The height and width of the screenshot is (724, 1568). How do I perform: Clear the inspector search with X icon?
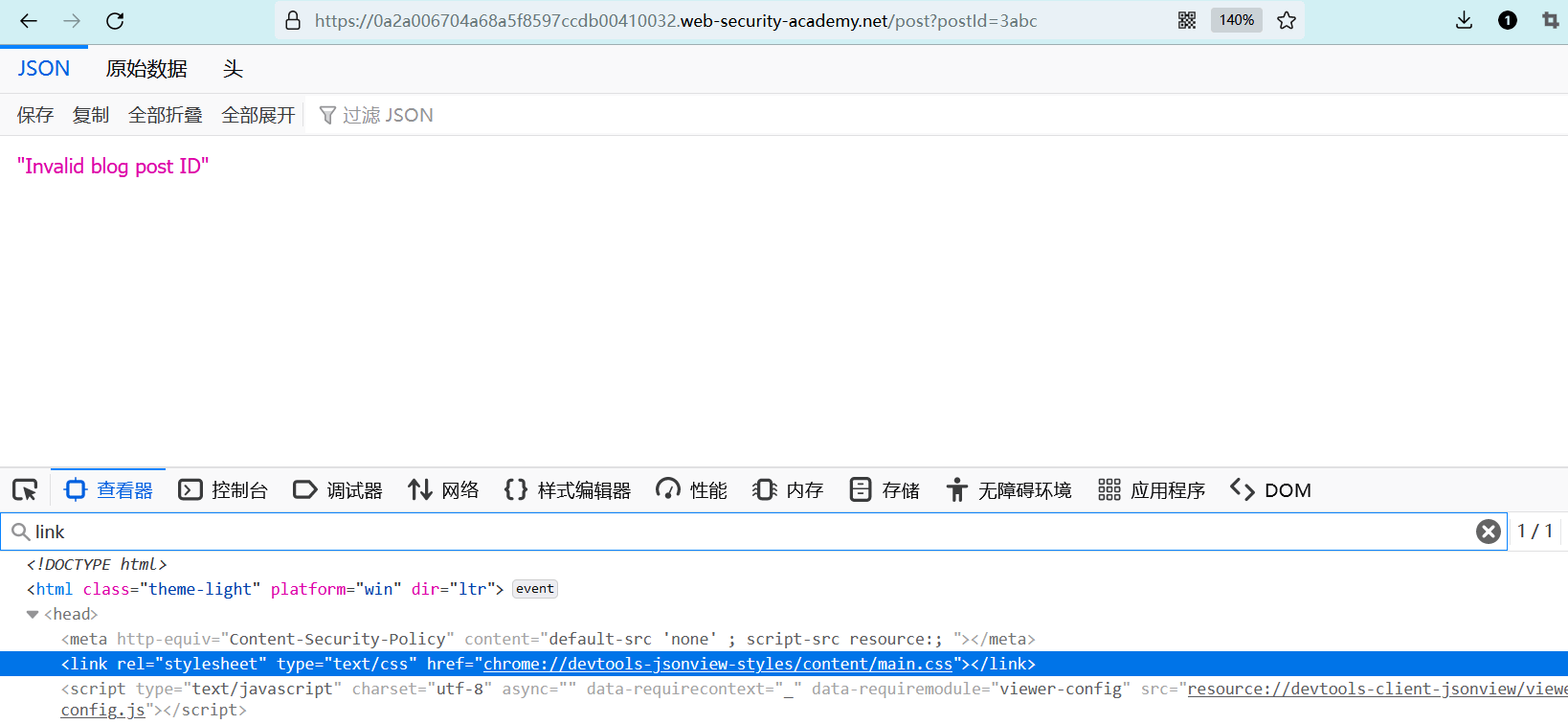1488,532
